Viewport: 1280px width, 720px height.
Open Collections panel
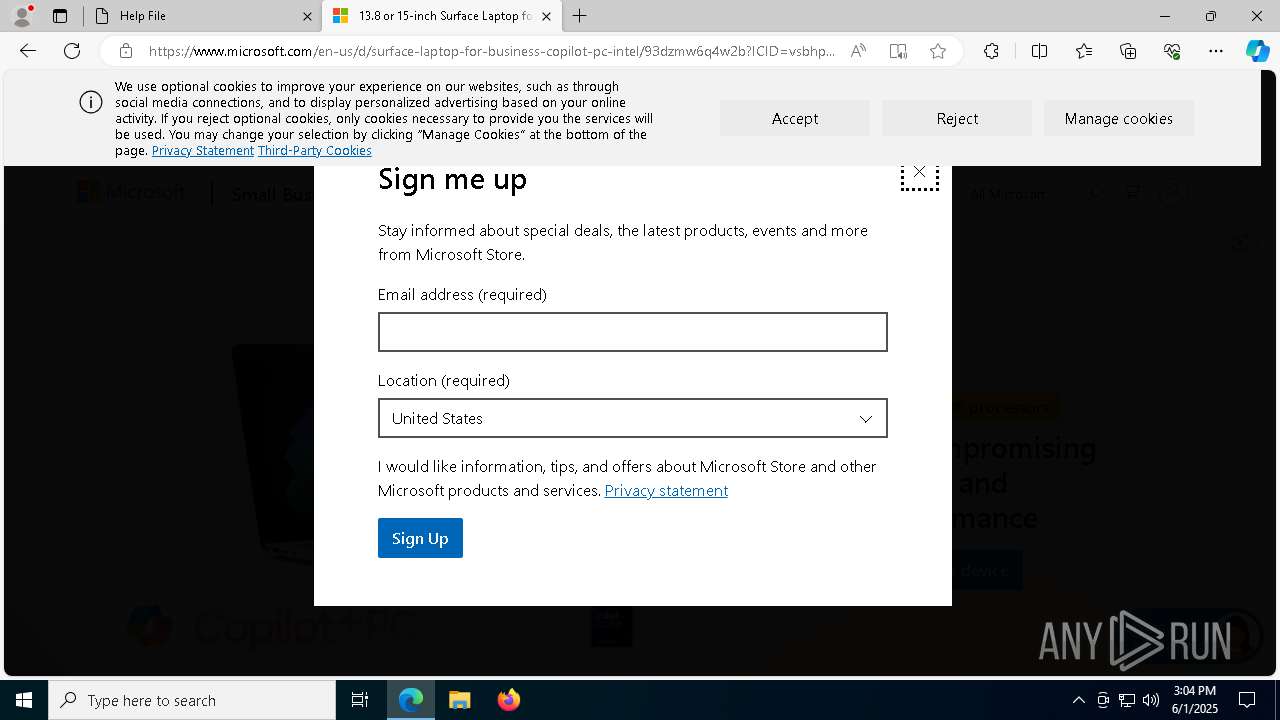[x=1128, y=51]
